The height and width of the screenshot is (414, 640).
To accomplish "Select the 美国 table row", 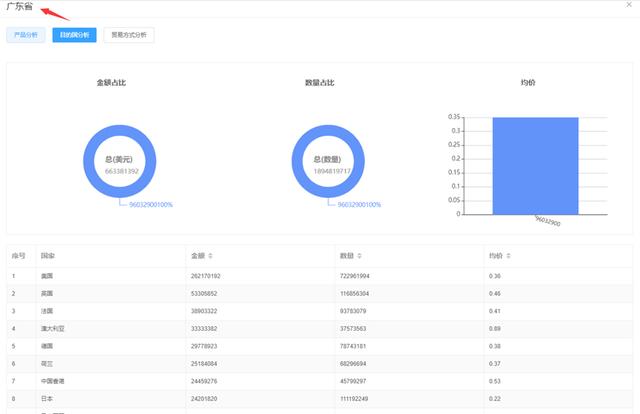I will point(47,275).
